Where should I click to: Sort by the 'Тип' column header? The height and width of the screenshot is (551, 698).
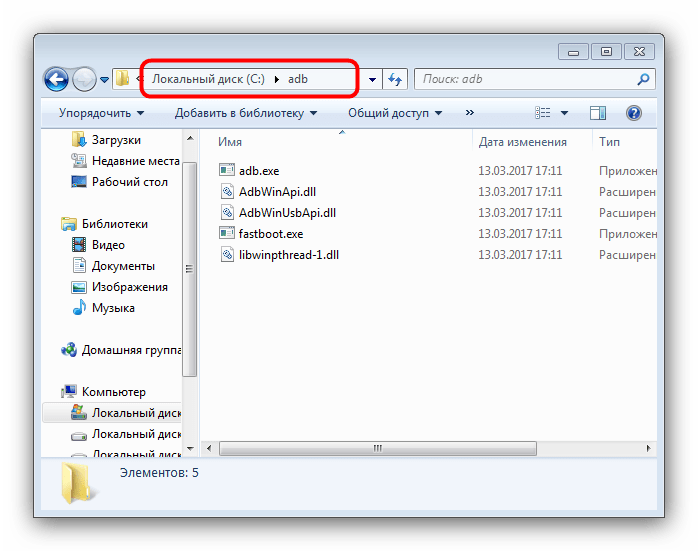(x=609, y=142)
